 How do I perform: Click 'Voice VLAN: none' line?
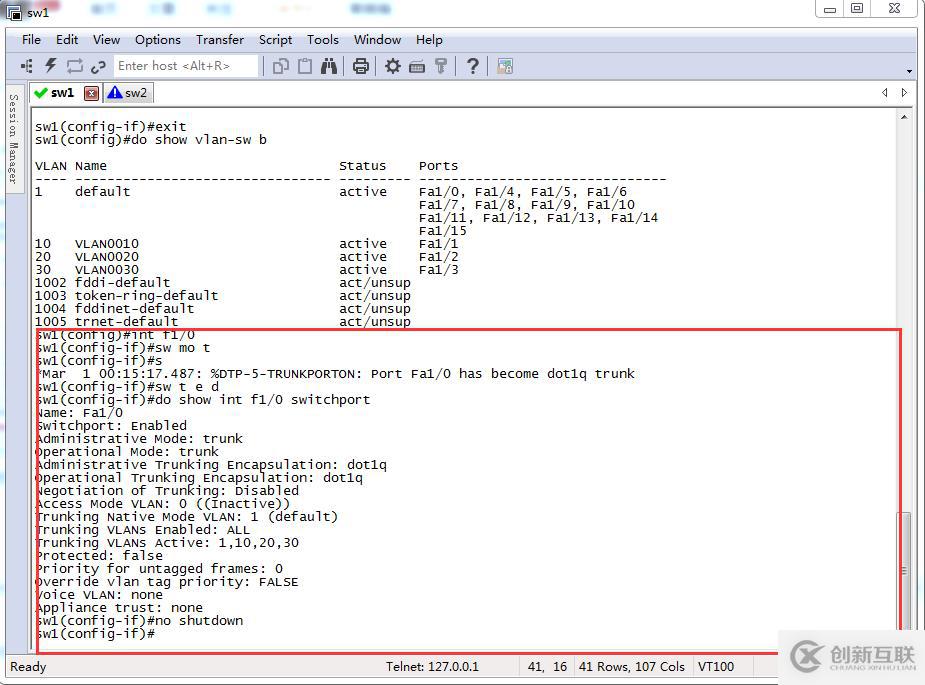click(x=100, y=594)
